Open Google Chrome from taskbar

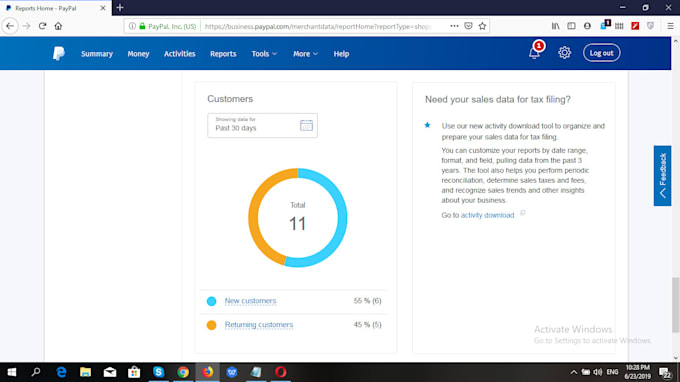tap(183, 372)
